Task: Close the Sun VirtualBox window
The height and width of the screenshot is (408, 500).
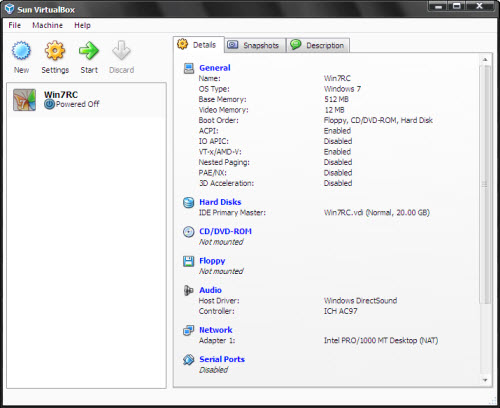Action: [480, 6]
